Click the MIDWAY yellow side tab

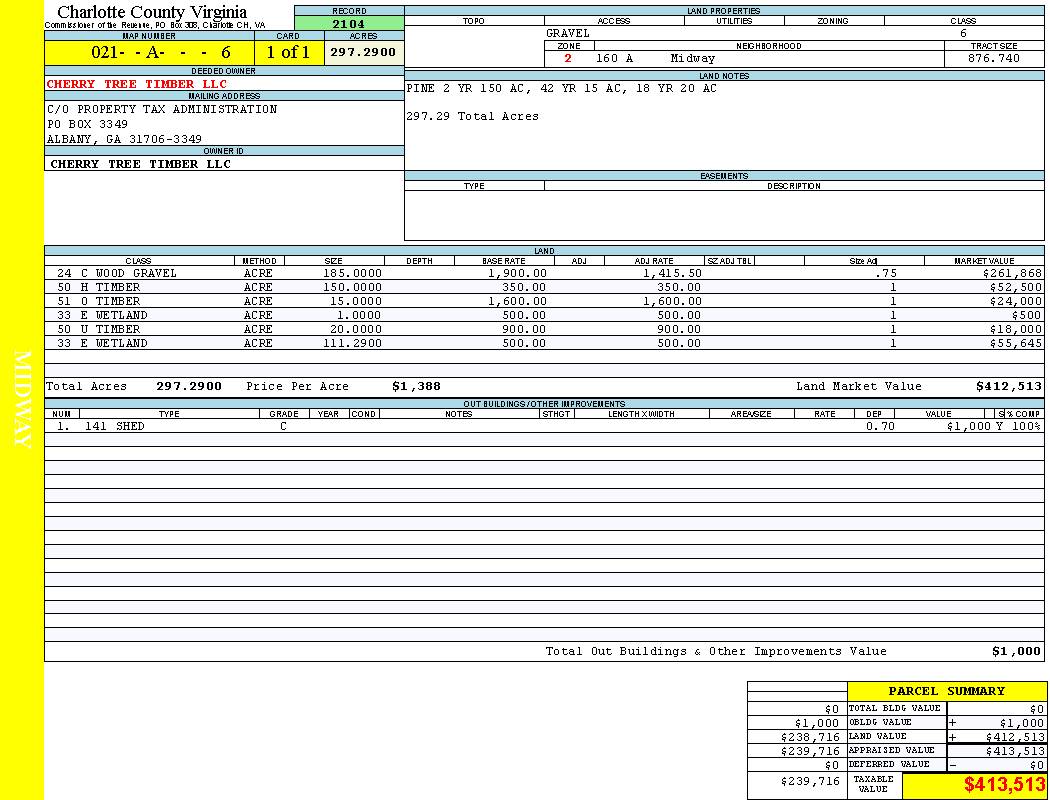tap(22, 400)
